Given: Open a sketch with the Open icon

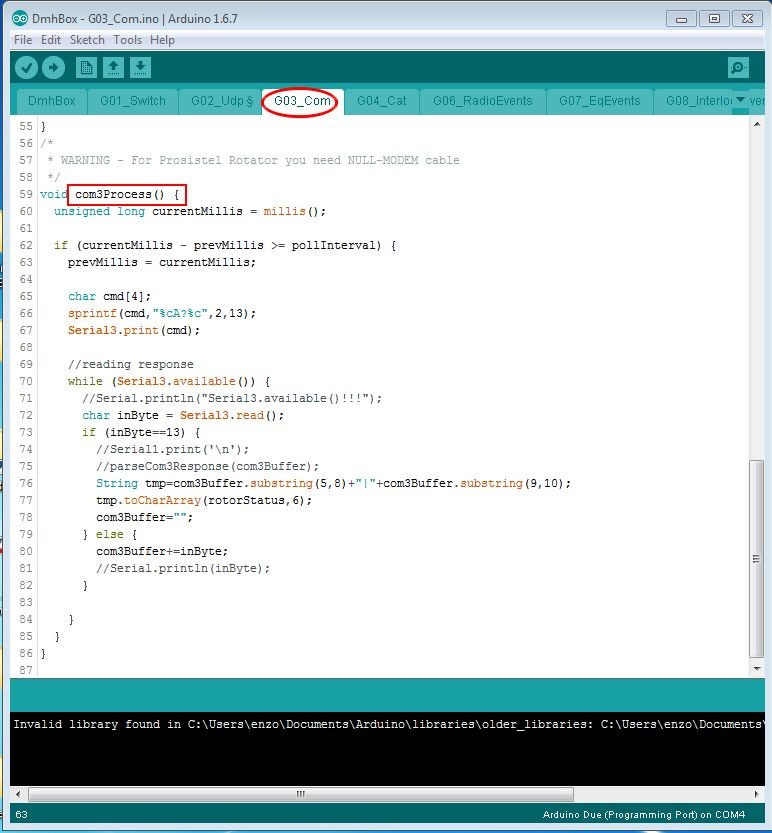Looking at the screenshot, I should click(113, 67).
